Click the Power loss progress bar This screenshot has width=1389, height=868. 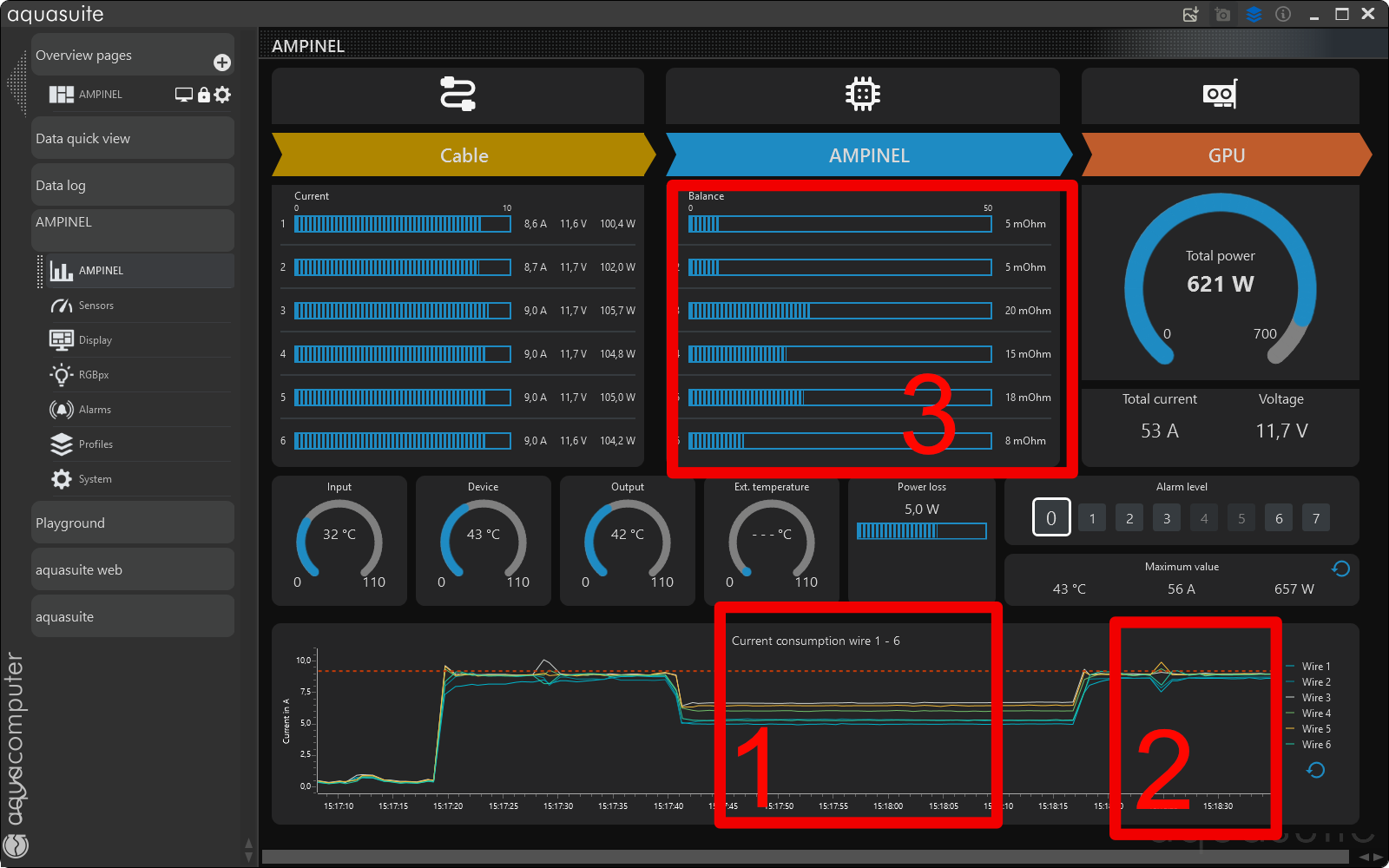(921, 531)
